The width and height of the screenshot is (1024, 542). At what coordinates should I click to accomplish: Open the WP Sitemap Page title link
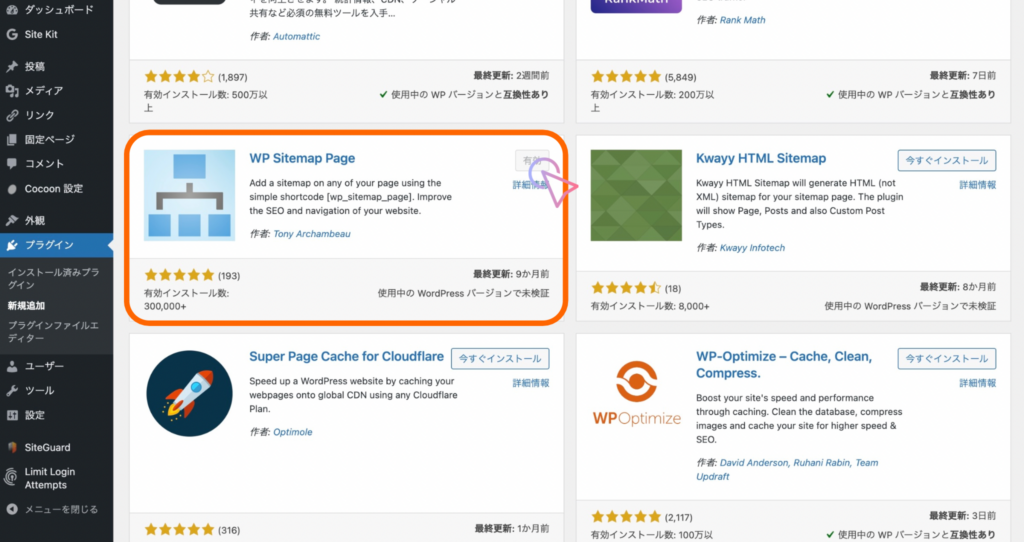(x=302, y=158)
